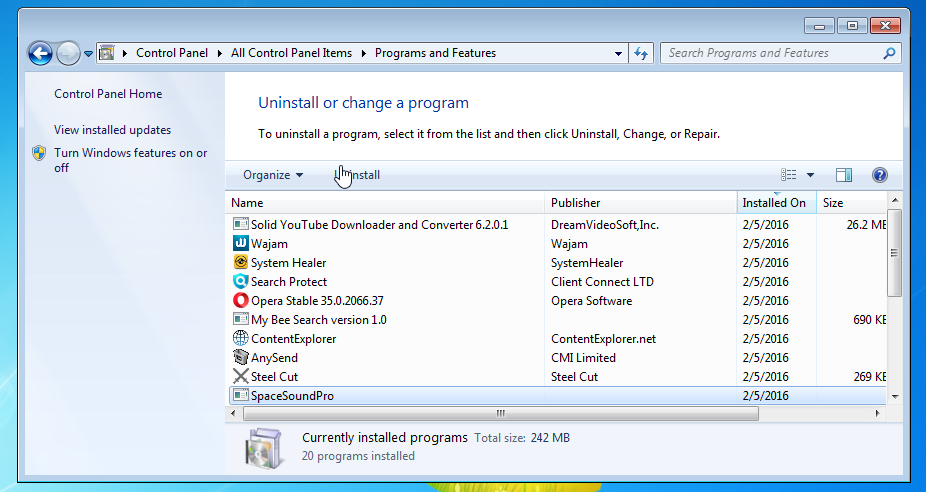Viewport: 926px width, 492px height.
Task: Click the 690 KB size of My Bee Search
Action: click(x=869, y=320)
